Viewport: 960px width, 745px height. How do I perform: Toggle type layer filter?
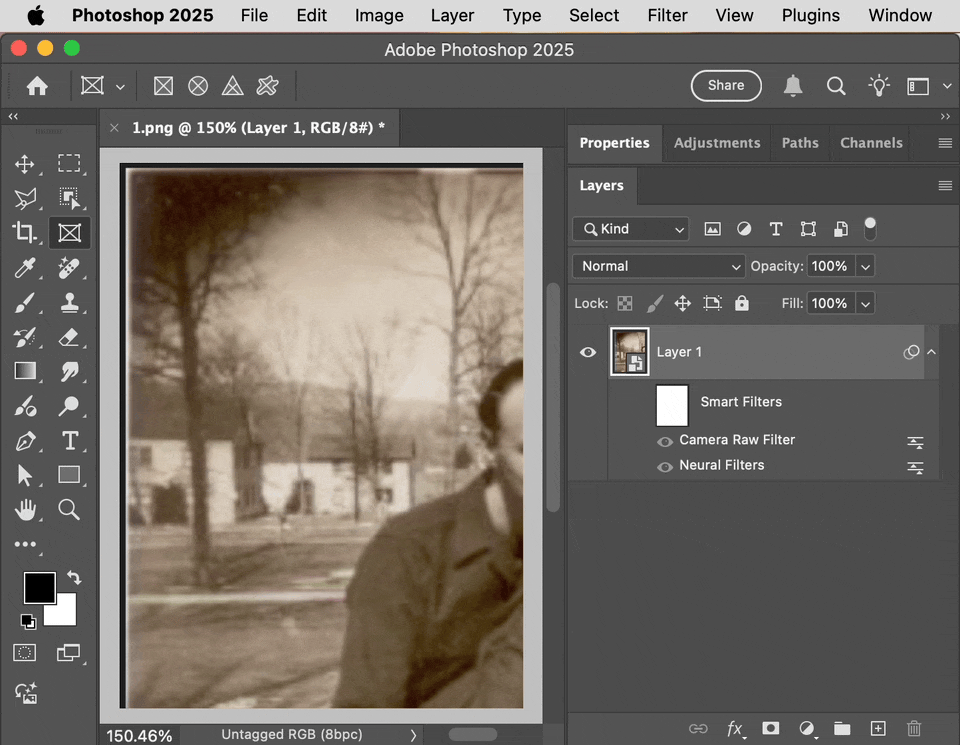[x=776, y=229]
